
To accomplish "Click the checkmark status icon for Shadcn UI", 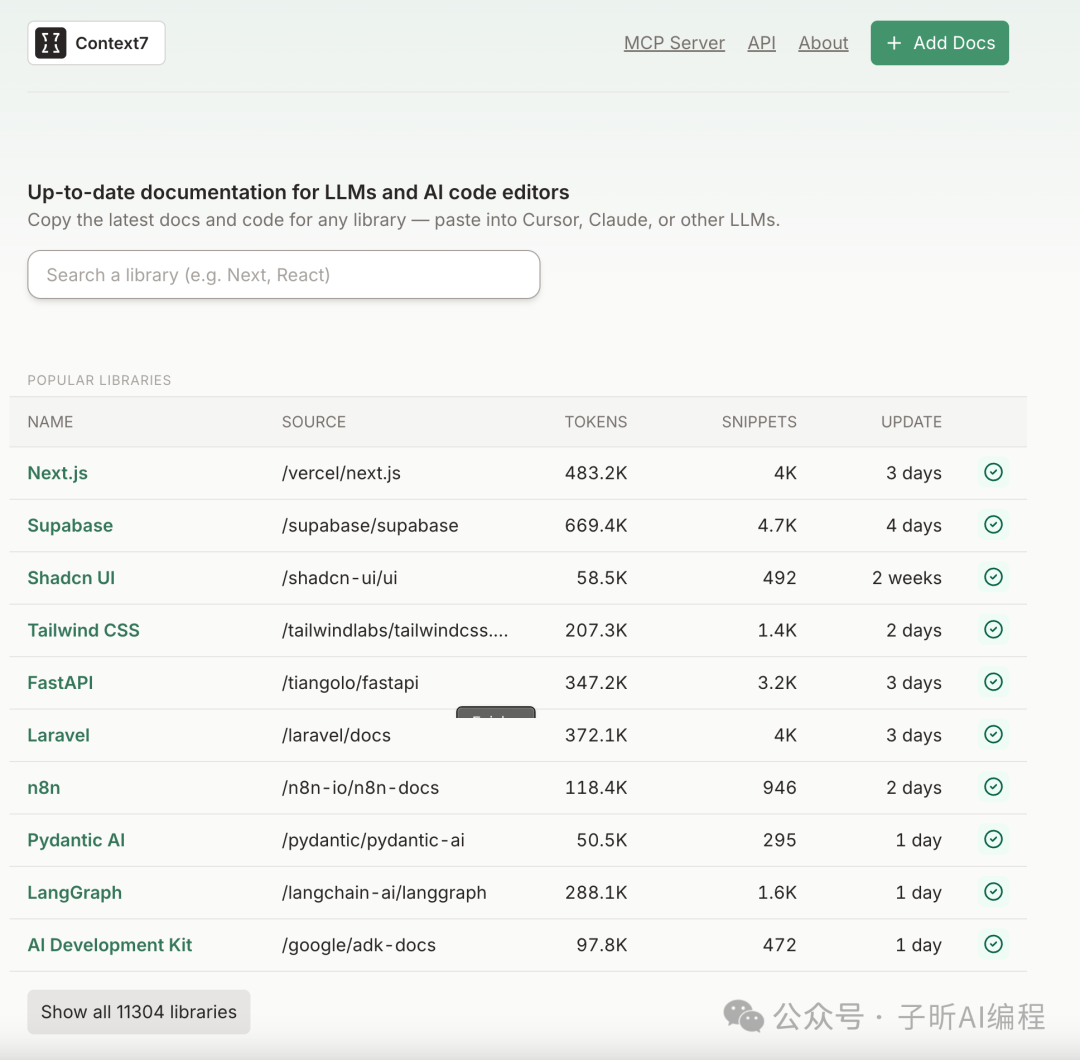I will pos(993,577).
